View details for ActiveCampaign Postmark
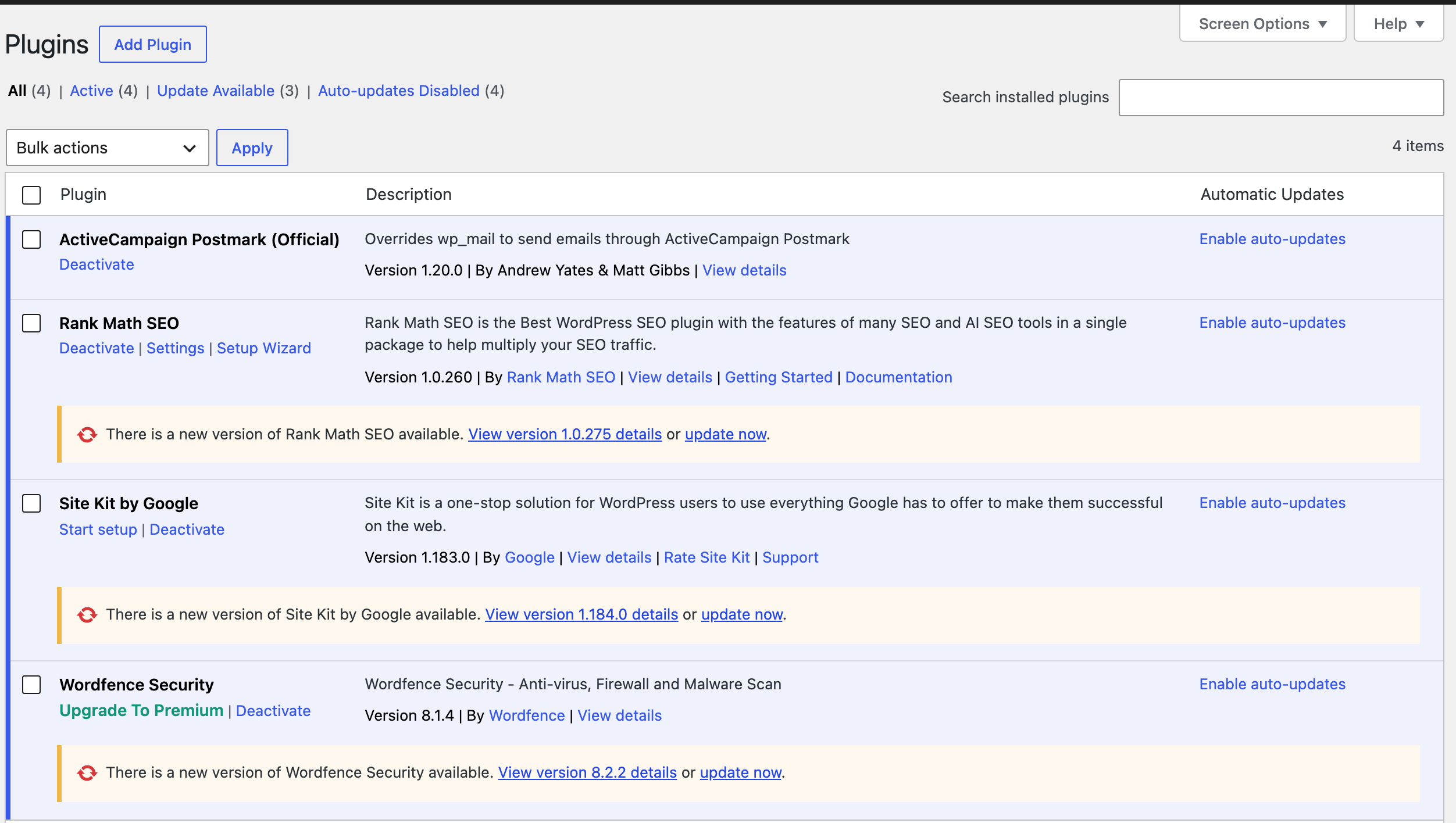The image size is (1456, 823). point(744,270)
